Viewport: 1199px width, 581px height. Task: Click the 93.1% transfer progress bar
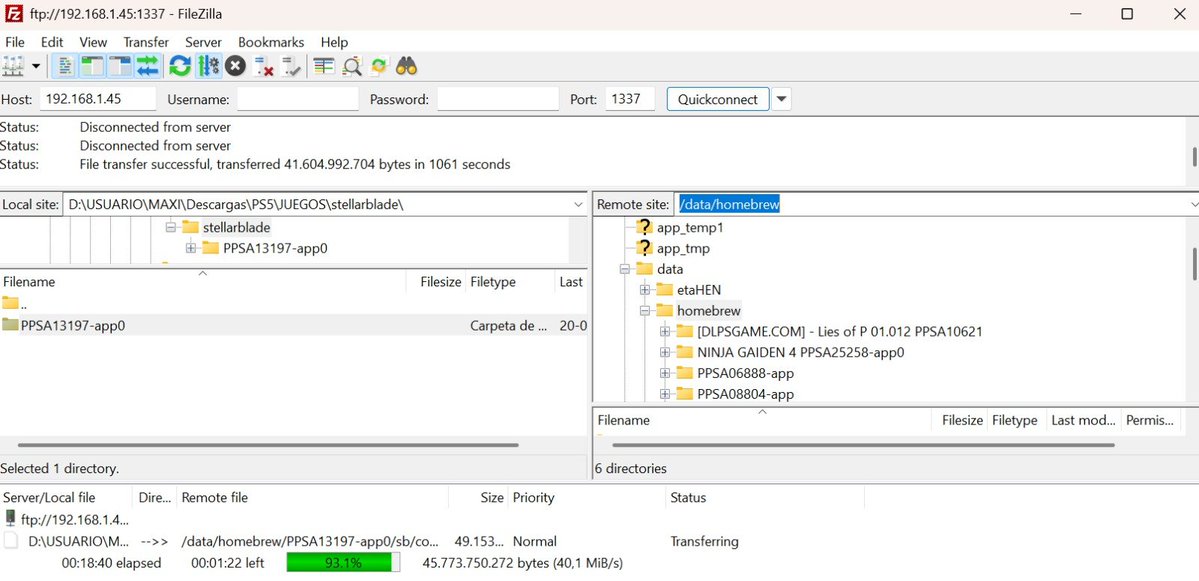[x=343, y=563]
